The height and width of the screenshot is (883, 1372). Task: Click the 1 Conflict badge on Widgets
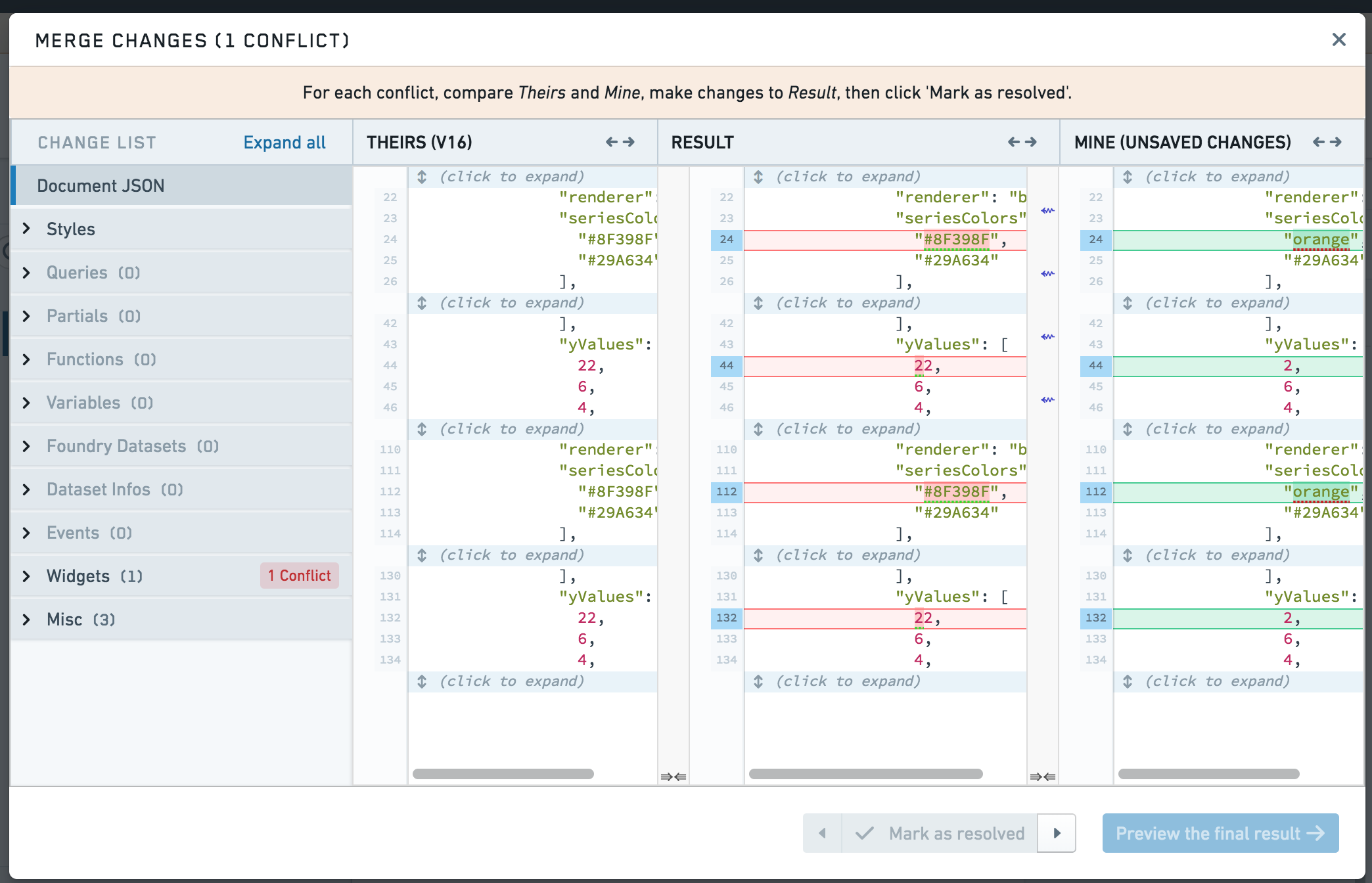[x=300, y=576]
